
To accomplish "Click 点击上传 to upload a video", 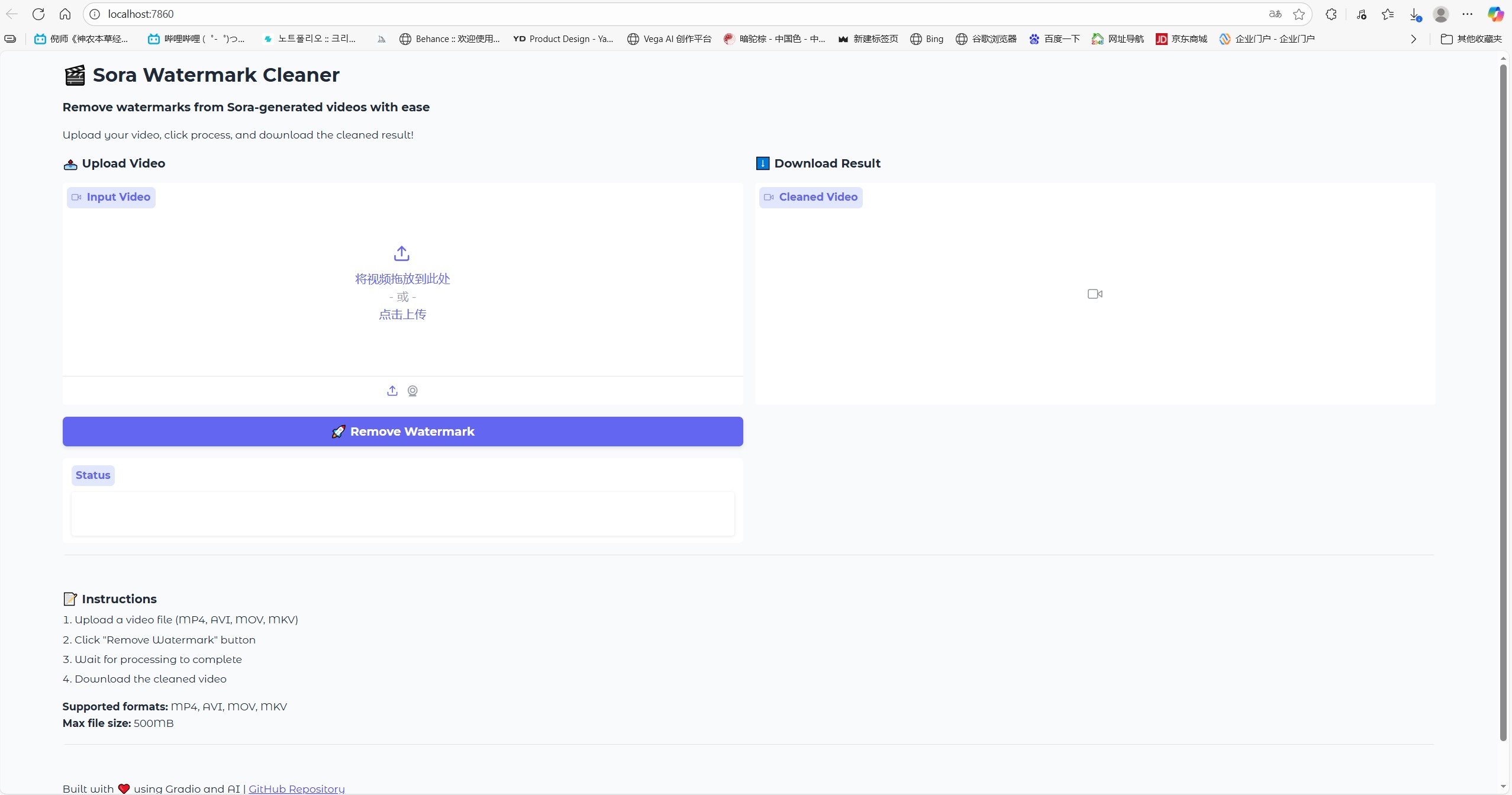I will point(402,314).
